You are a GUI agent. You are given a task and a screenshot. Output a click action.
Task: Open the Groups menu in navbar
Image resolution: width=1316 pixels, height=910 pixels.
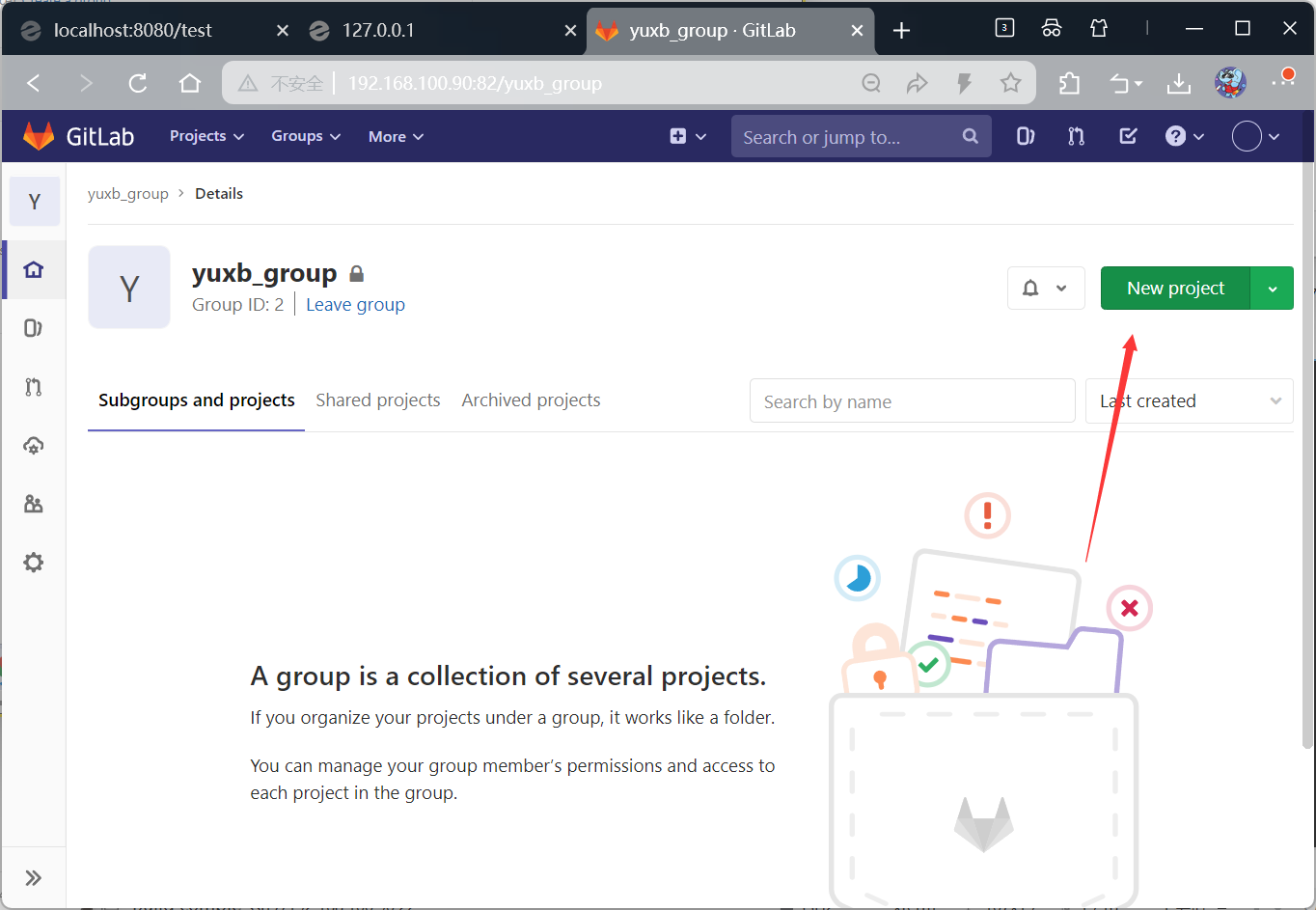[306, 136]
